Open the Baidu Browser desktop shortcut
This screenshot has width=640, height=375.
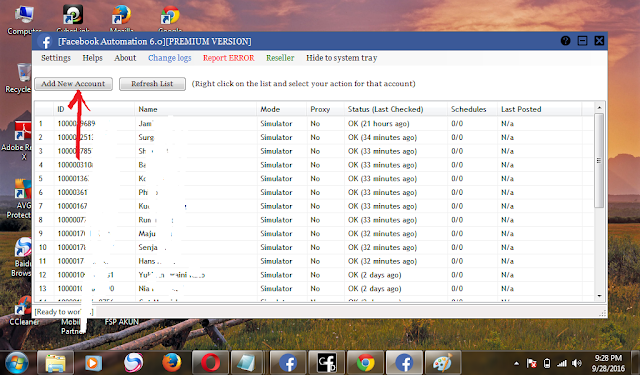tap(21, 257)
